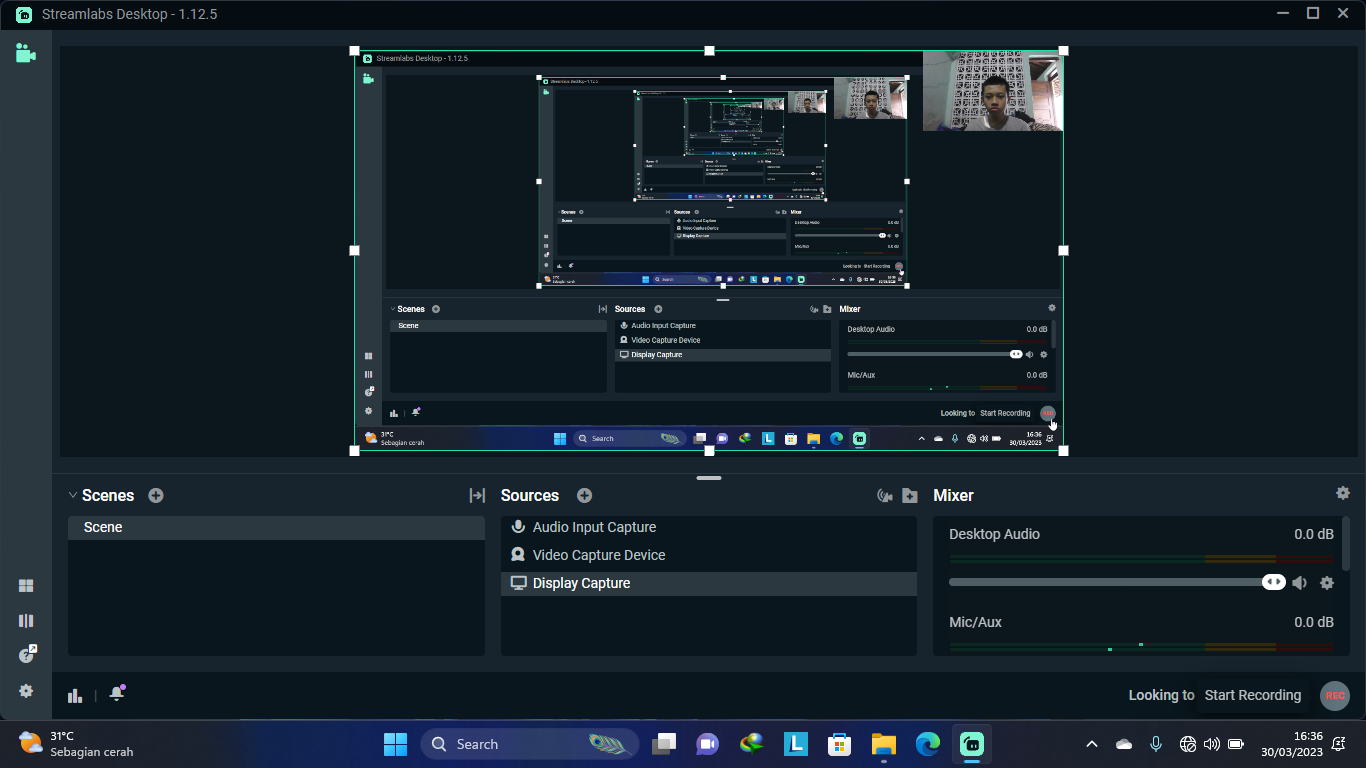The height and width of the screenshot is (768, 1366).
Task: Open Microsoft Store from the taskbar
Action: pyautogui.click(x=840, y=744)
